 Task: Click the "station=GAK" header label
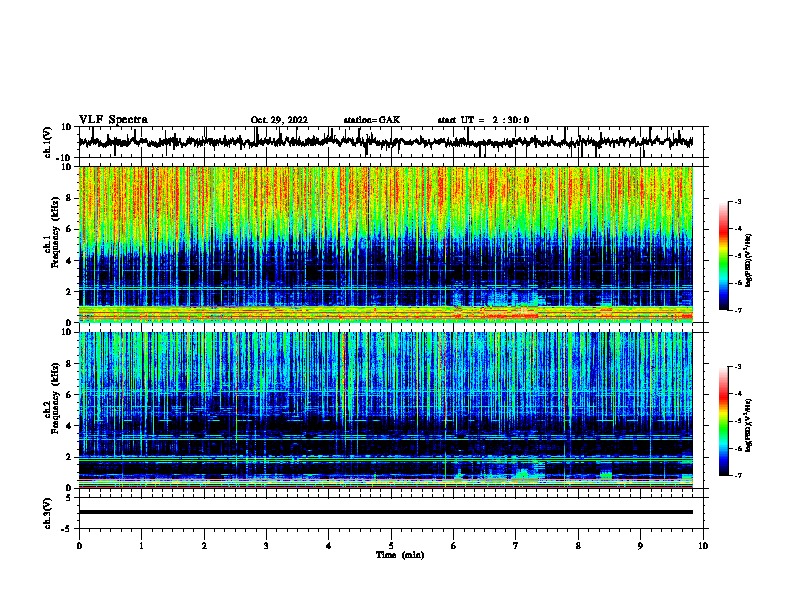point(372,120)
